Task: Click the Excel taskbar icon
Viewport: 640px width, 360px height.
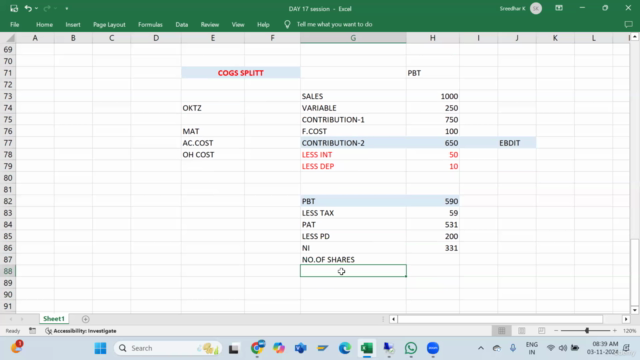Action: tap(367, 348)
